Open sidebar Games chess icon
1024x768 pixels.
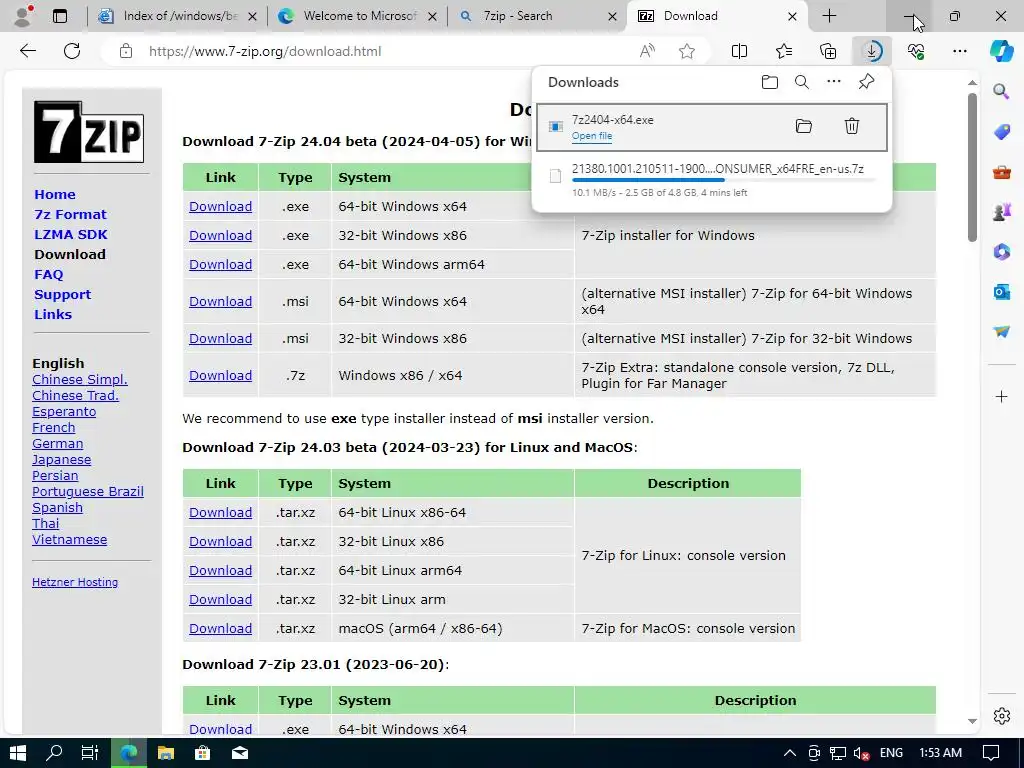point(1002,212)
